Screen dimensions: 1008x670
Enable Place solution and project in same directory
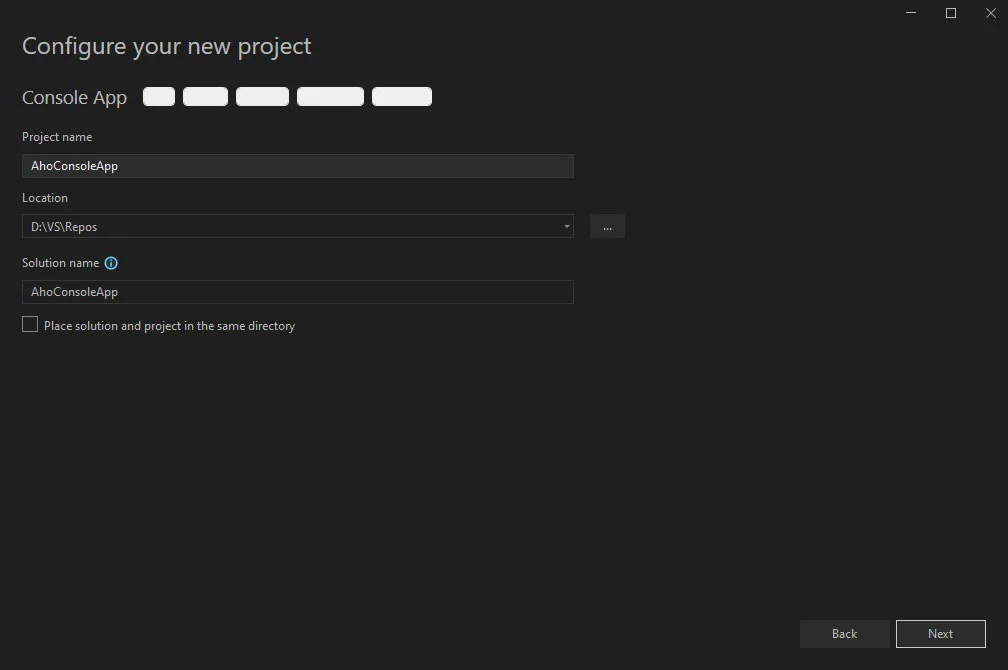pyautogui.click(x=29, y=324)
